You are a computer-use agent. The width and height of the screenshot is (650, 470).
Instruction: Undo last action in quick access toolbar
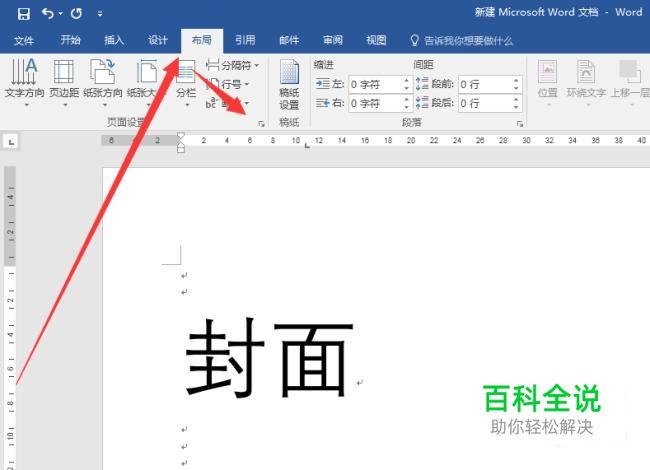pyautogui.click(x=47, y=14)
